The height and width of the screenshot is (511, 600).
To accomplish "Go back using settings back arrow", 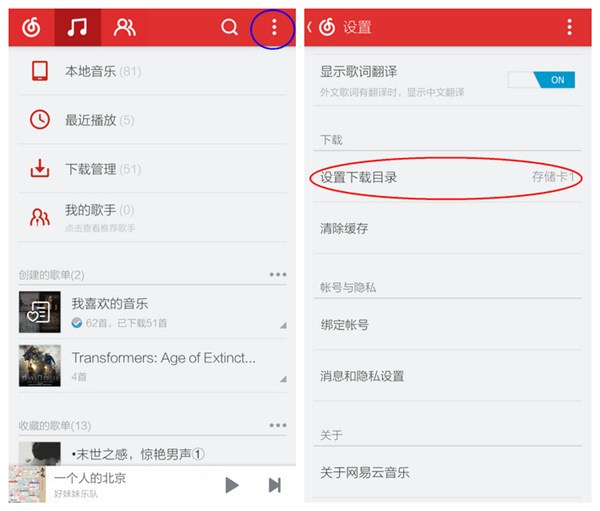I will point(310,27).
